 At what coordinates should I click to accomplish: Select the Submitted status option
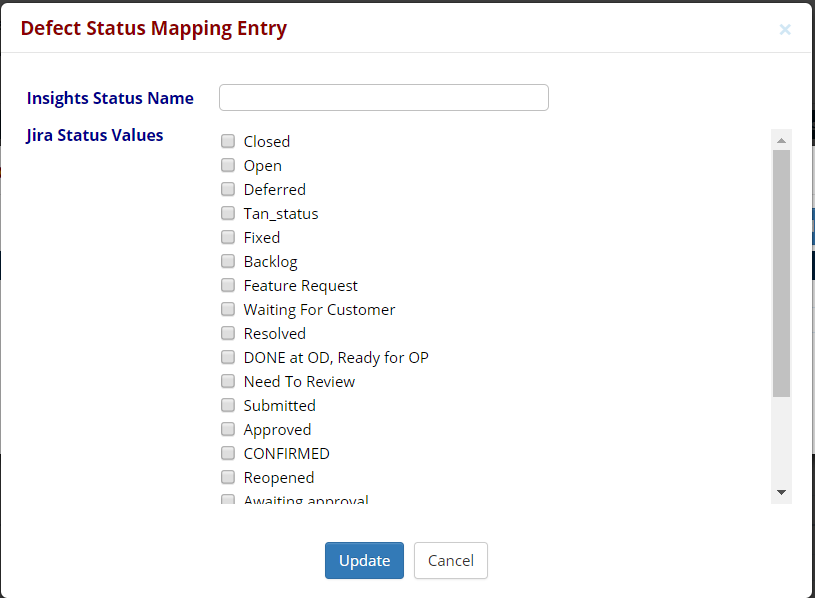227,405
